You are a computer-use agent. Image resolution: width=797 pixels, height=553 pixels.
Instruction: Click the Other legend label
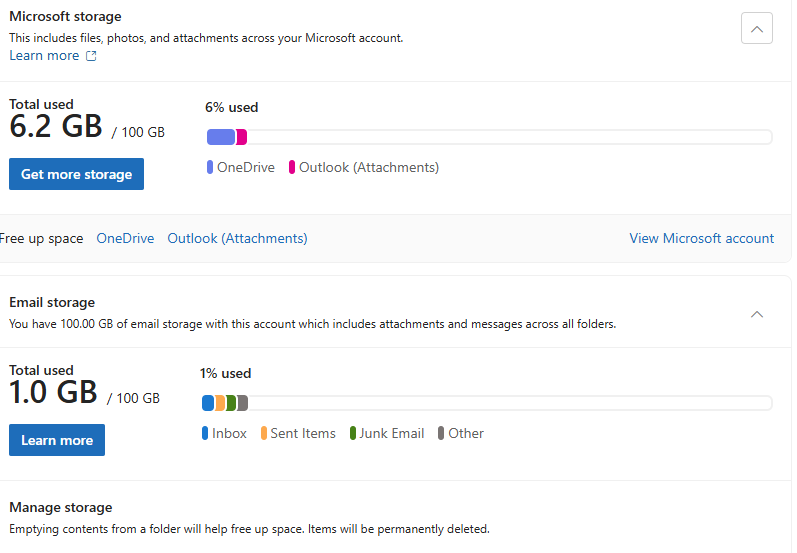466,433
